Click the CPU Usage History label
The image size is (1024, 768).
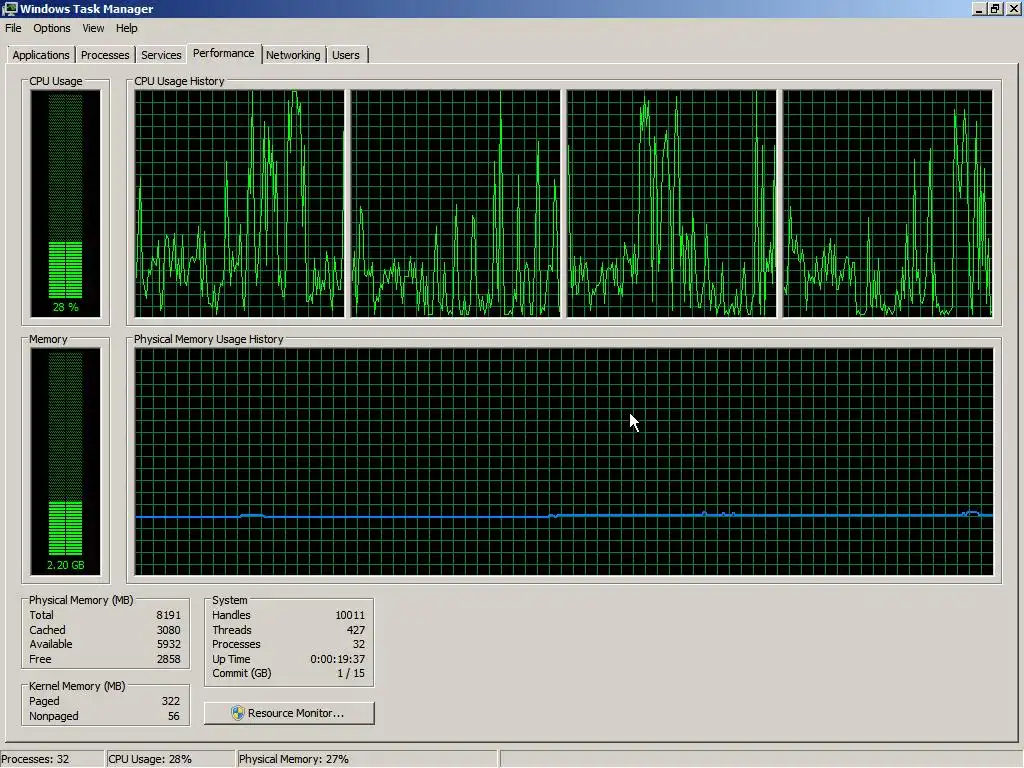coord(179,81)
